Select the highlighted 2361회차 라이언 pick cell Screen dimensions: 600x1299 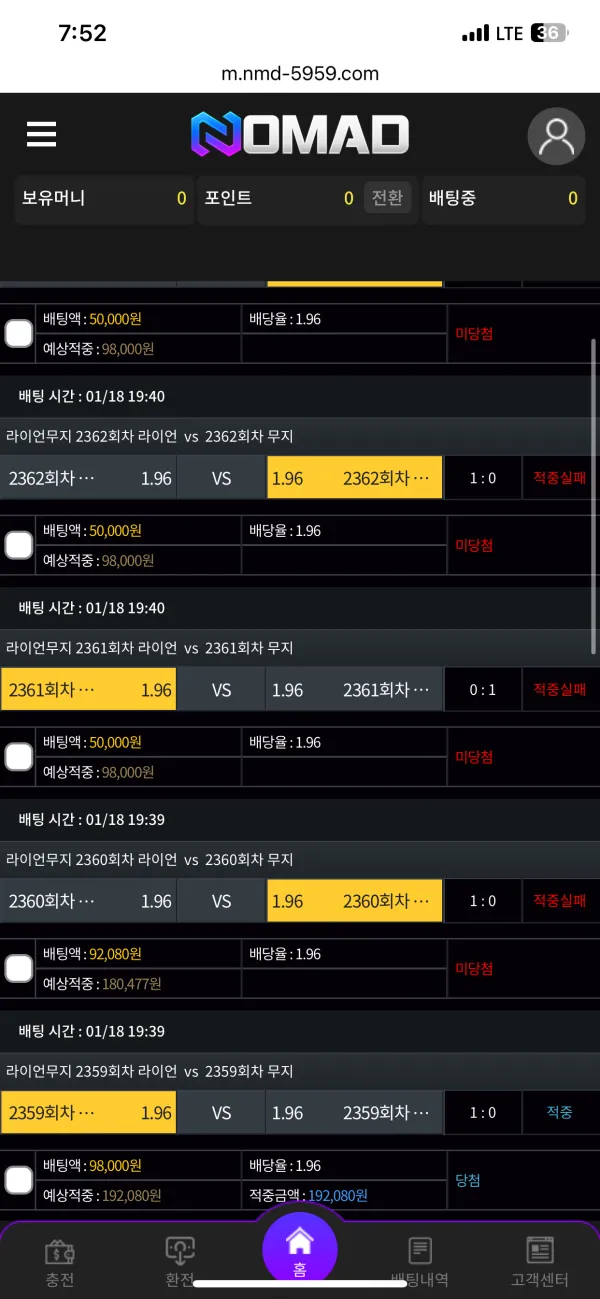click(x=89, y=690)
